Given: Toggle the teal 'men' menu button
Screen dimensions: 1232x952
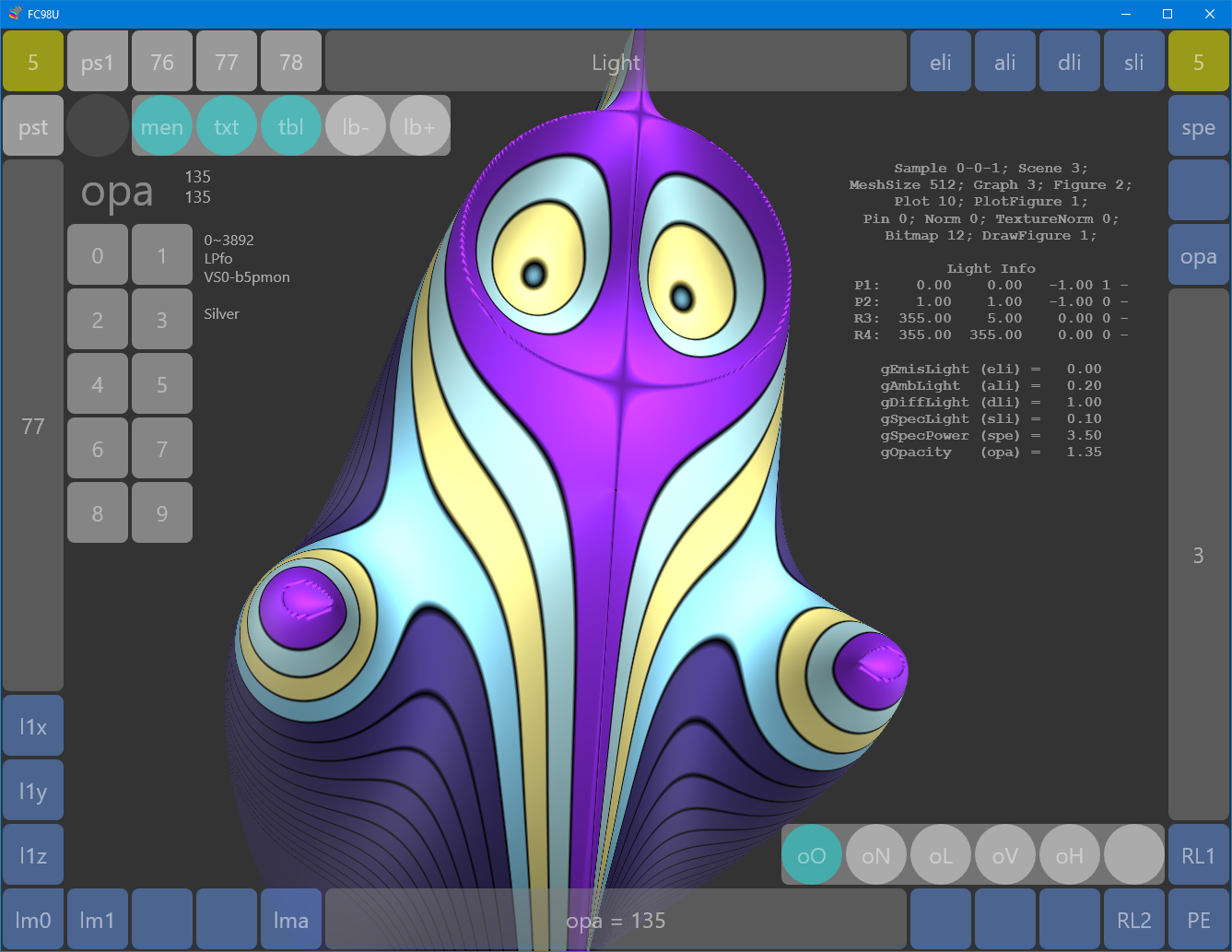Looking at the screenshot, I should click(x=162, y=126).
